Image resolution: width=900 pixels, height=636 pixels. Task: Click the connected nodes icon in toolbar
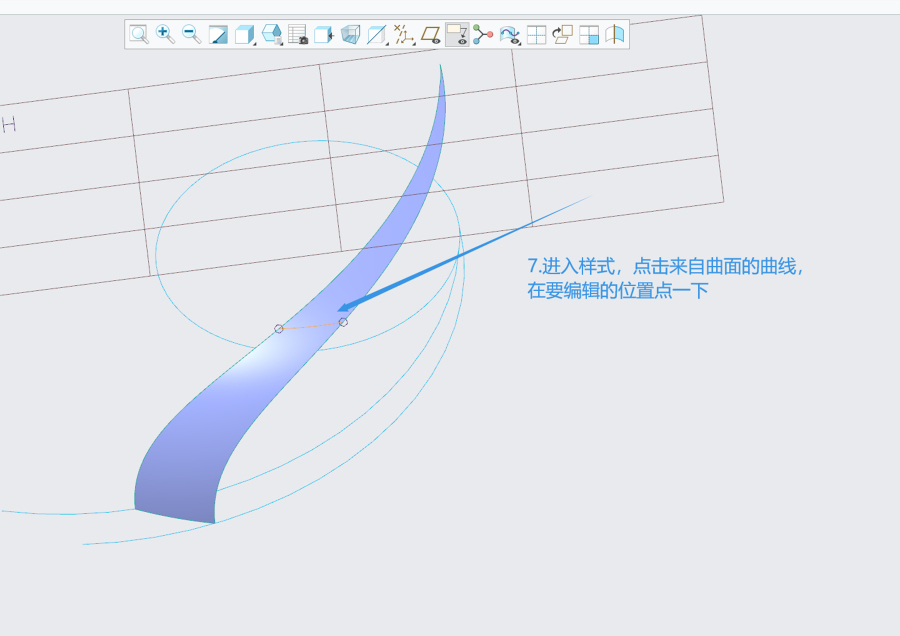483,35
